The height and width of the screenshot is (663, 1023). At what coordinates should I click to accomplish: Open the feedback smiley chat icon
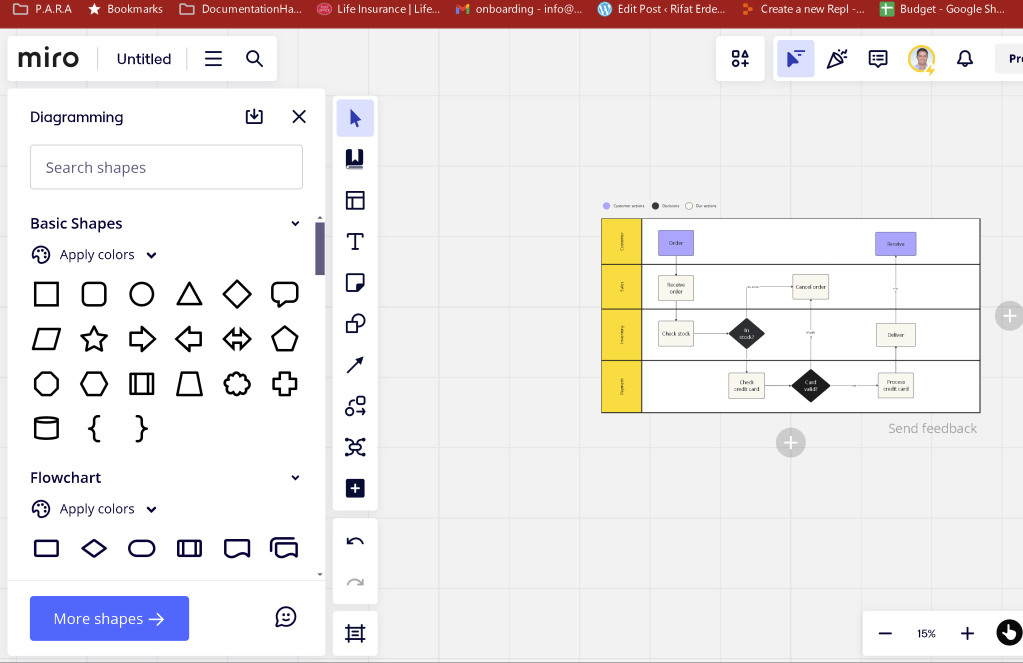point(286,617)
